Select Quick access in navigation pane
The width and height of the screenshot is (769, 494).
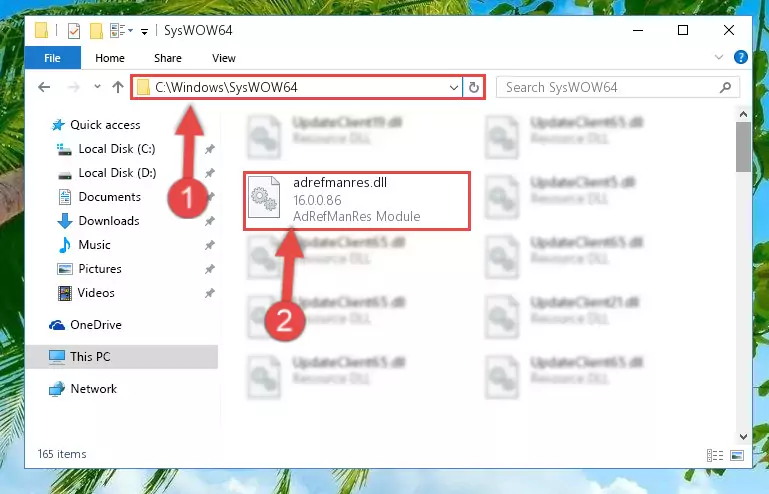pyautogui.click(x=105, y=125)
